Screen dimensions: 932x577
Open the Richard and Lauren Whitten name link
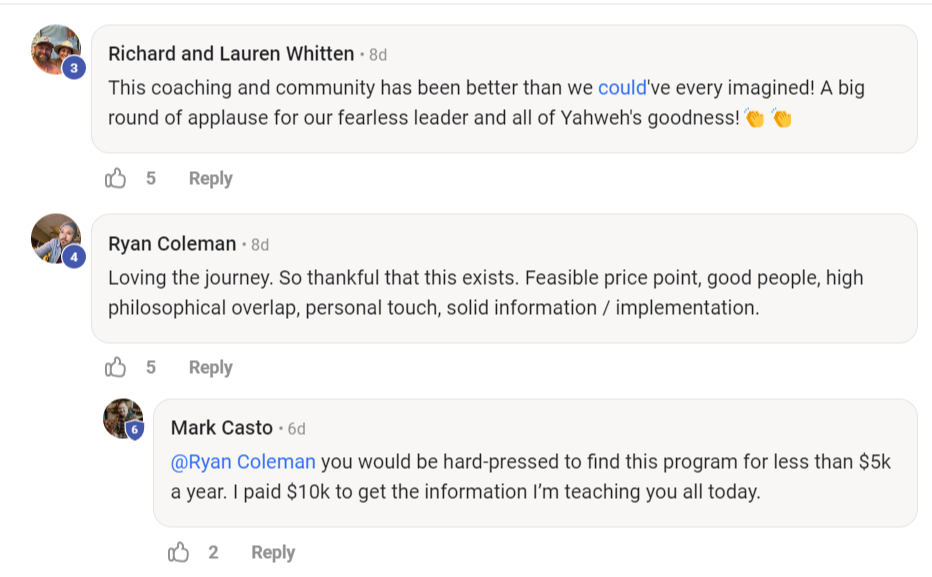coord(231,54)
